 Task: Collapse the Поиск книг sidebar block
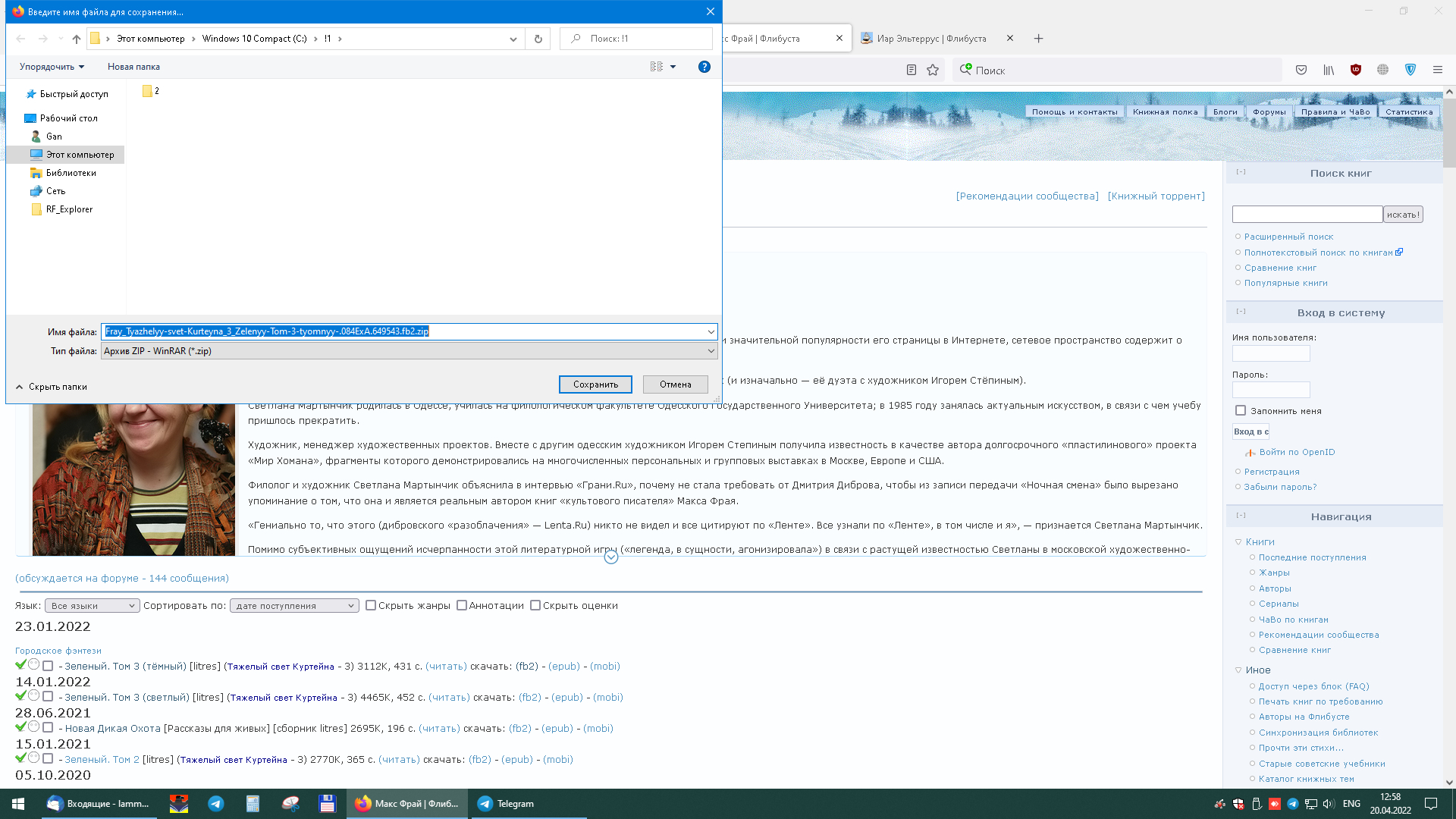pyautogui.click(x=1241, y=172)
